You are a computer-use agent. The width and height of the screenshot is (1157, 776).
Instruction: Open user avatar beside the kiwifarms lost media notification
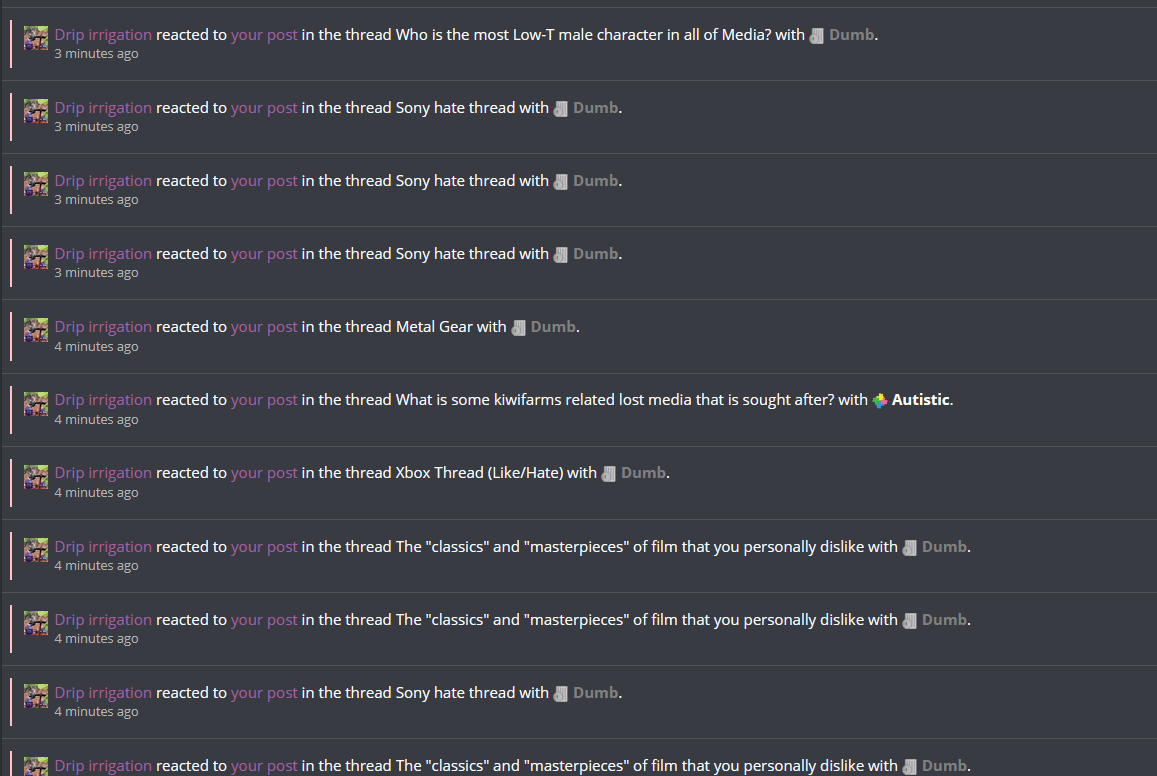pyautogui.click(x=35, y=403)
